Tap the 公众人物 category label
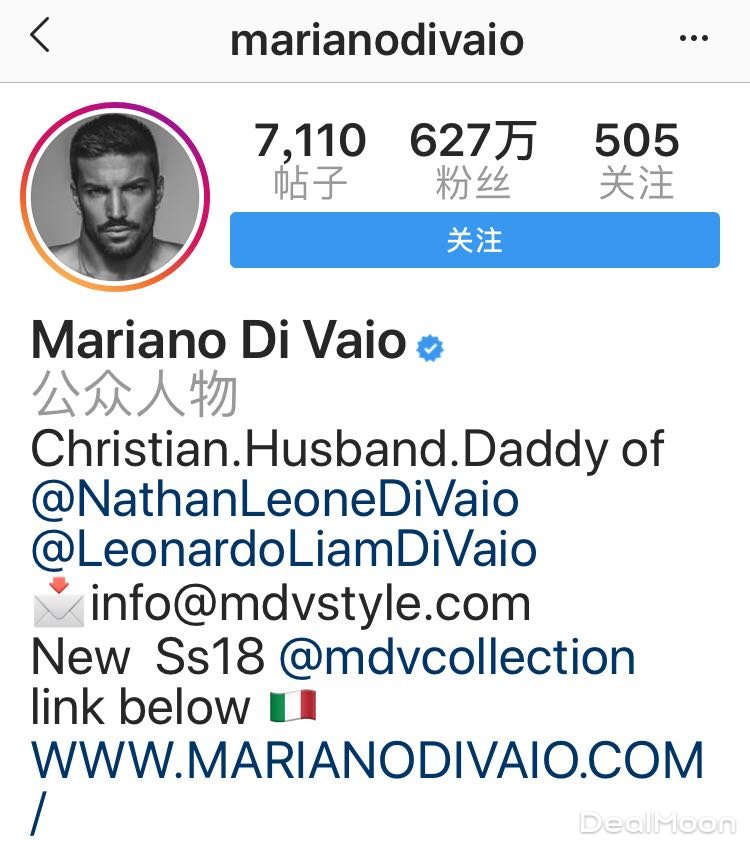 click(135, 394)
